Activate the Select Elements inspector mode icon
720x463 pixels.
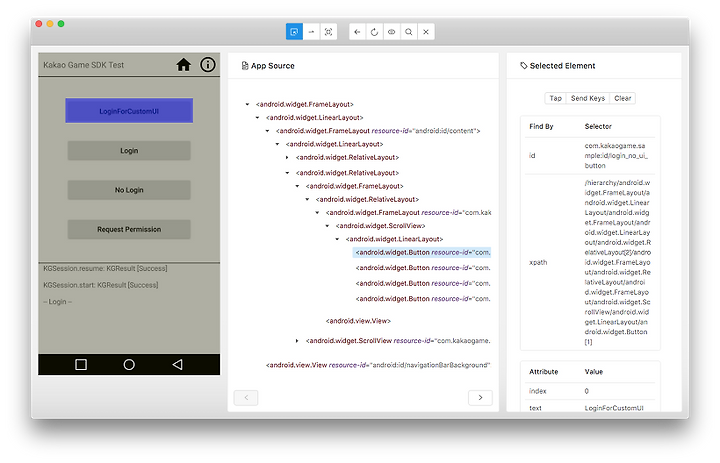click(x=294, y=32)
